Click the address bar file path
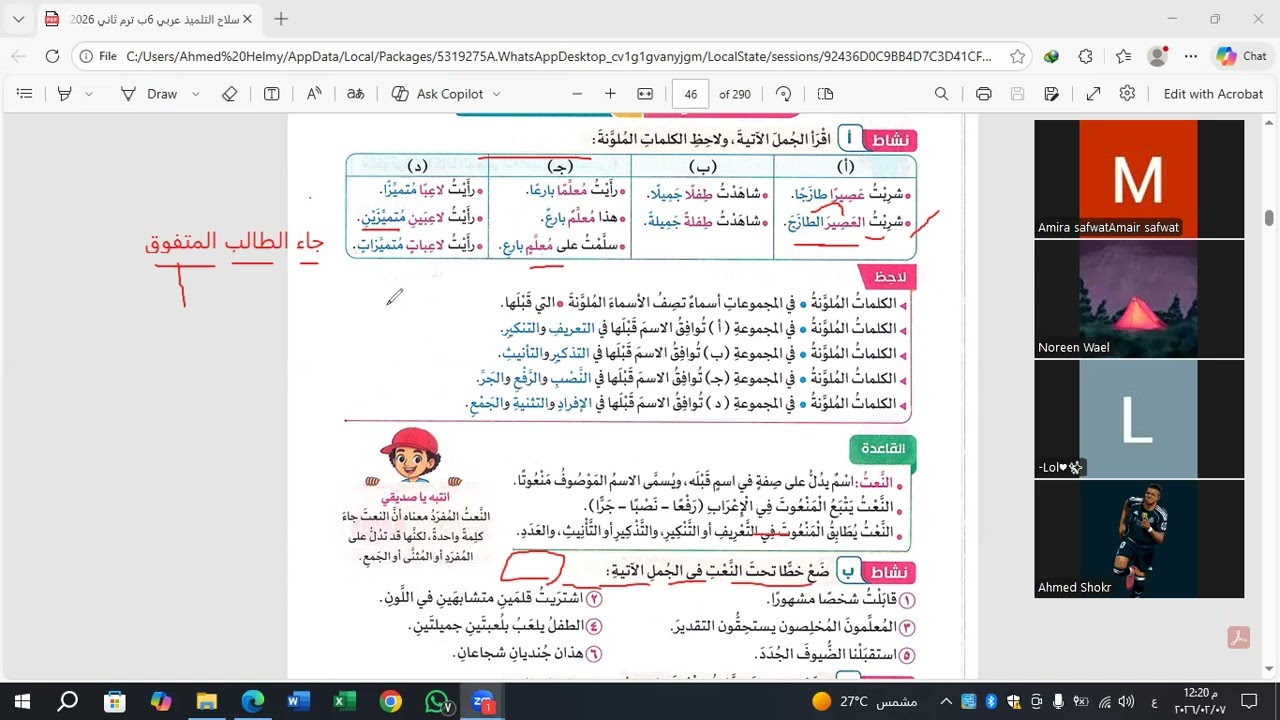The width and height of the screenshot is (1280, 720). click(558, 57)
